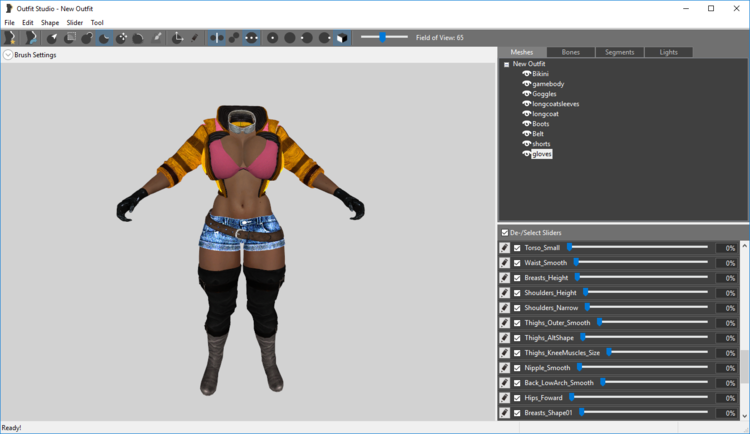Viewport: 750px width, 434px height.
Task: Switch to the Bones tab
Action: coord(571,52)
